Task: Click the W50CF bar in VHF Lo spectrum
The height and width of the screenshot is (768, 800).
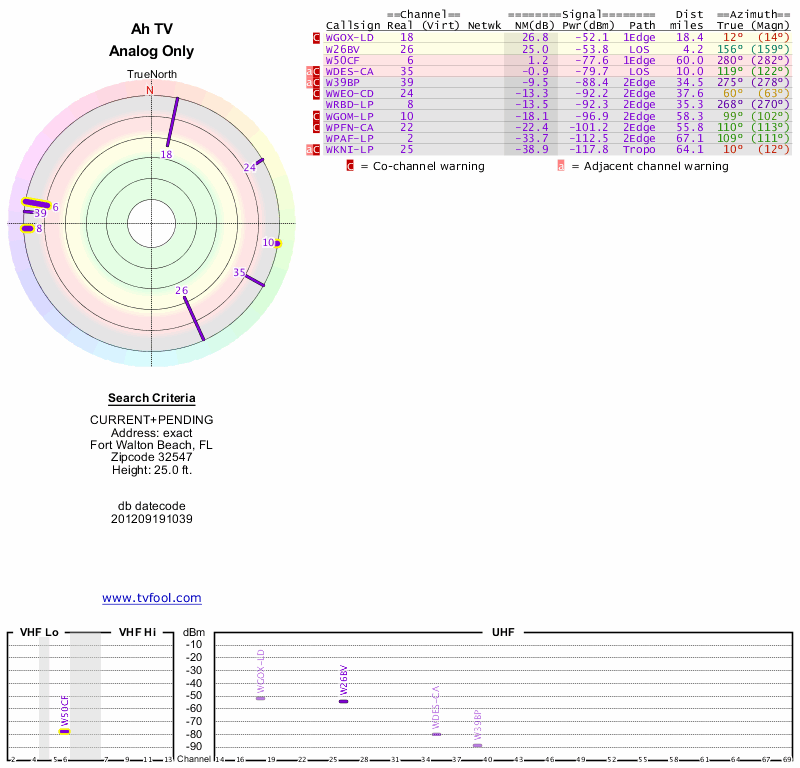Action: (65, 731)
